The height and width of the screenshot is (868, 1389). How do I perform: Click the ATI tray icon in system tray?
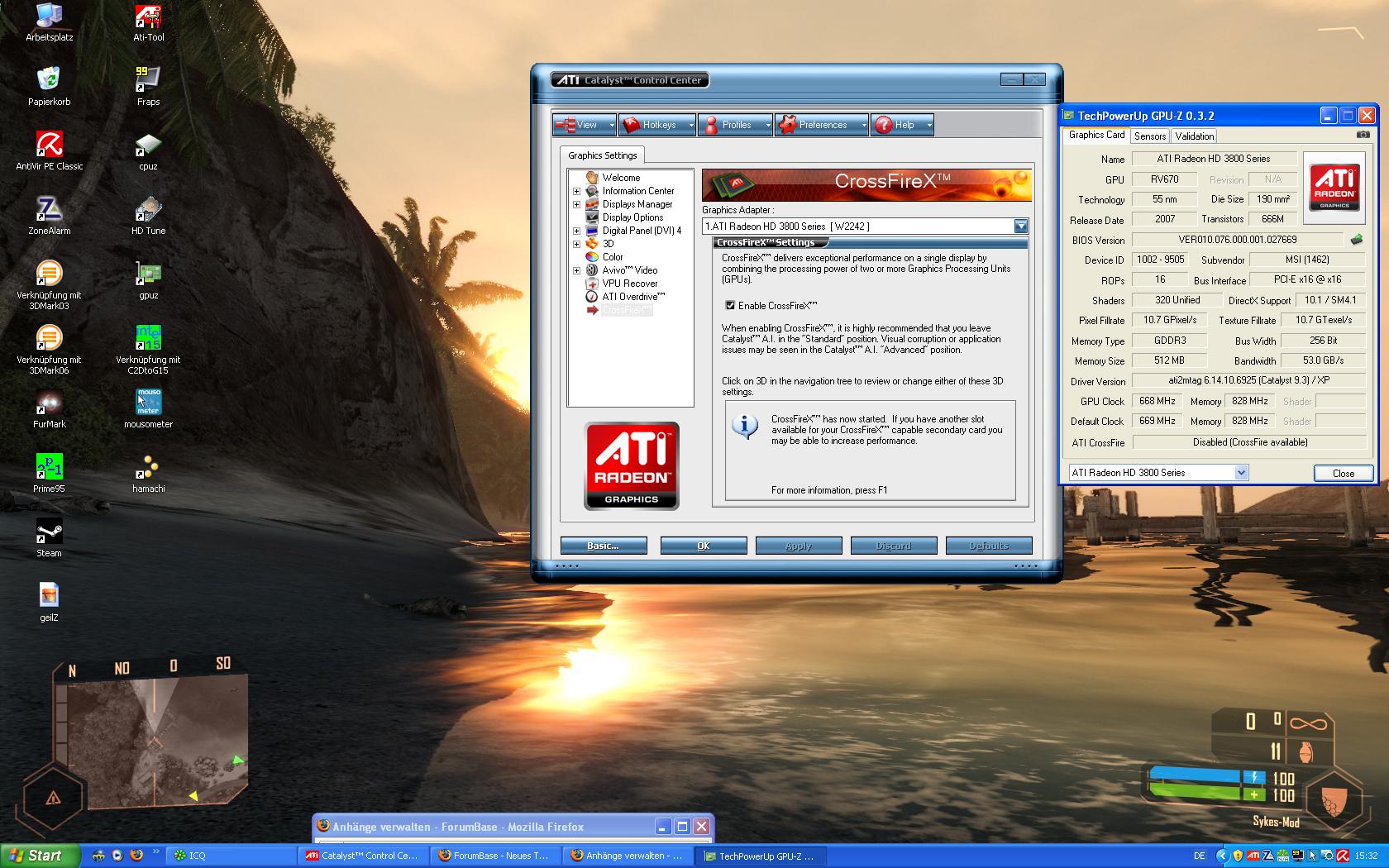pyautogui.click(x=1253, y=856)
